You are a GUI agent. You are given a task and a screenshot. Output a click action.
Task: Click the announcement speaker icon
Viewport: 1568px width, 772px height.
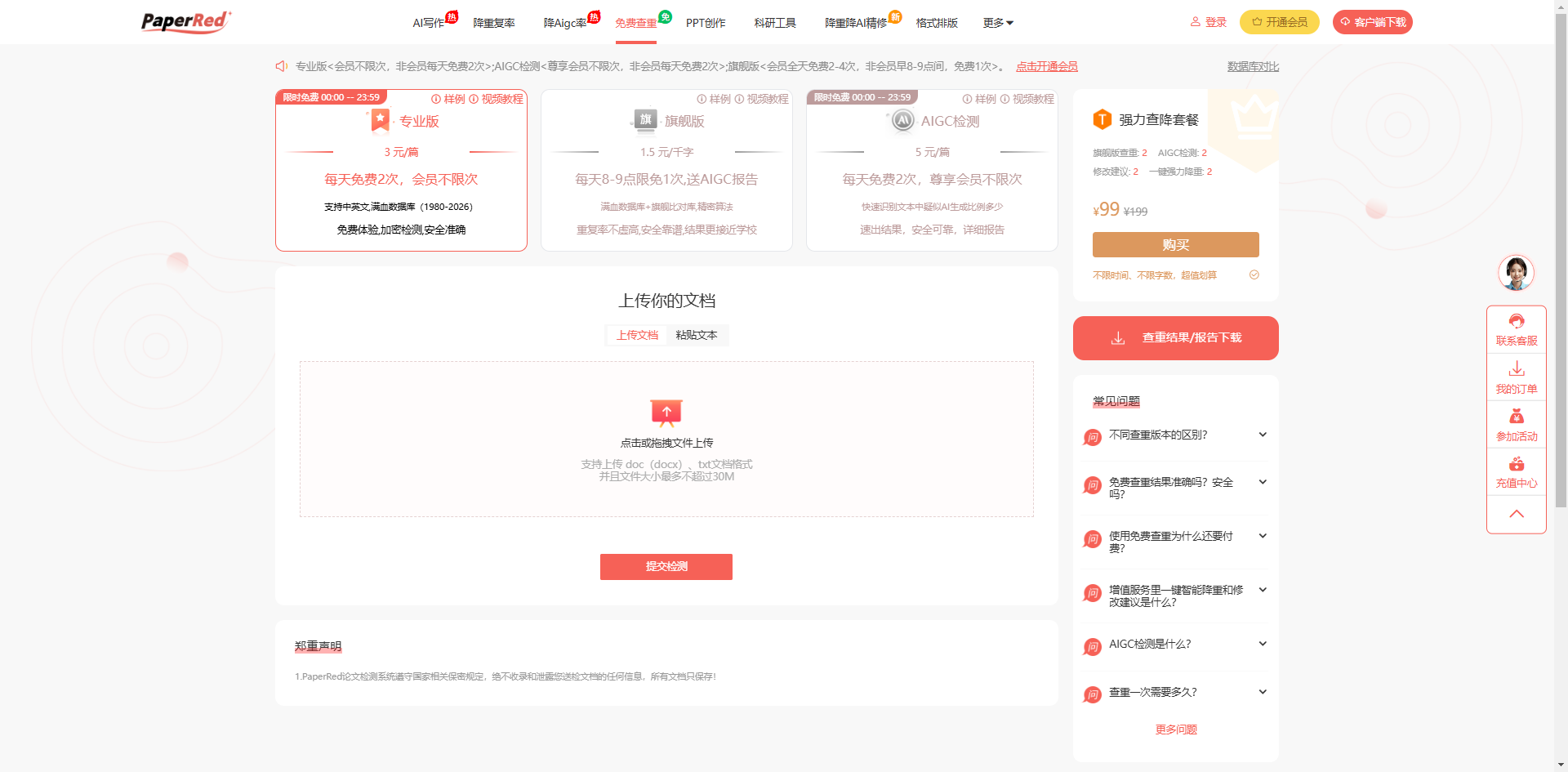pos(282,66)
